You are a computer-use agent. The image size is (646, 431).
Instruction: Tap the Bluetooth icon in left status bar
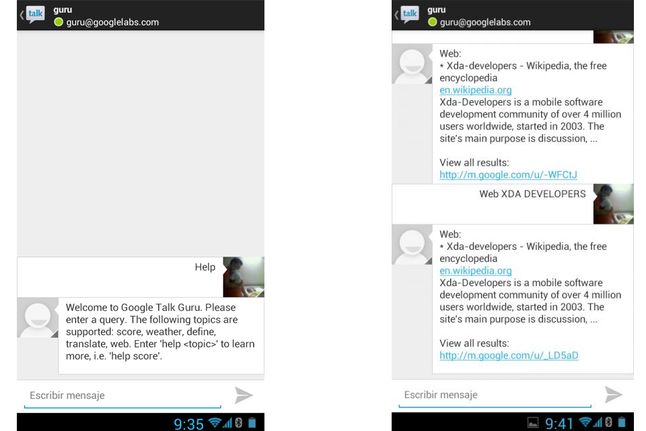click(239, 422)
